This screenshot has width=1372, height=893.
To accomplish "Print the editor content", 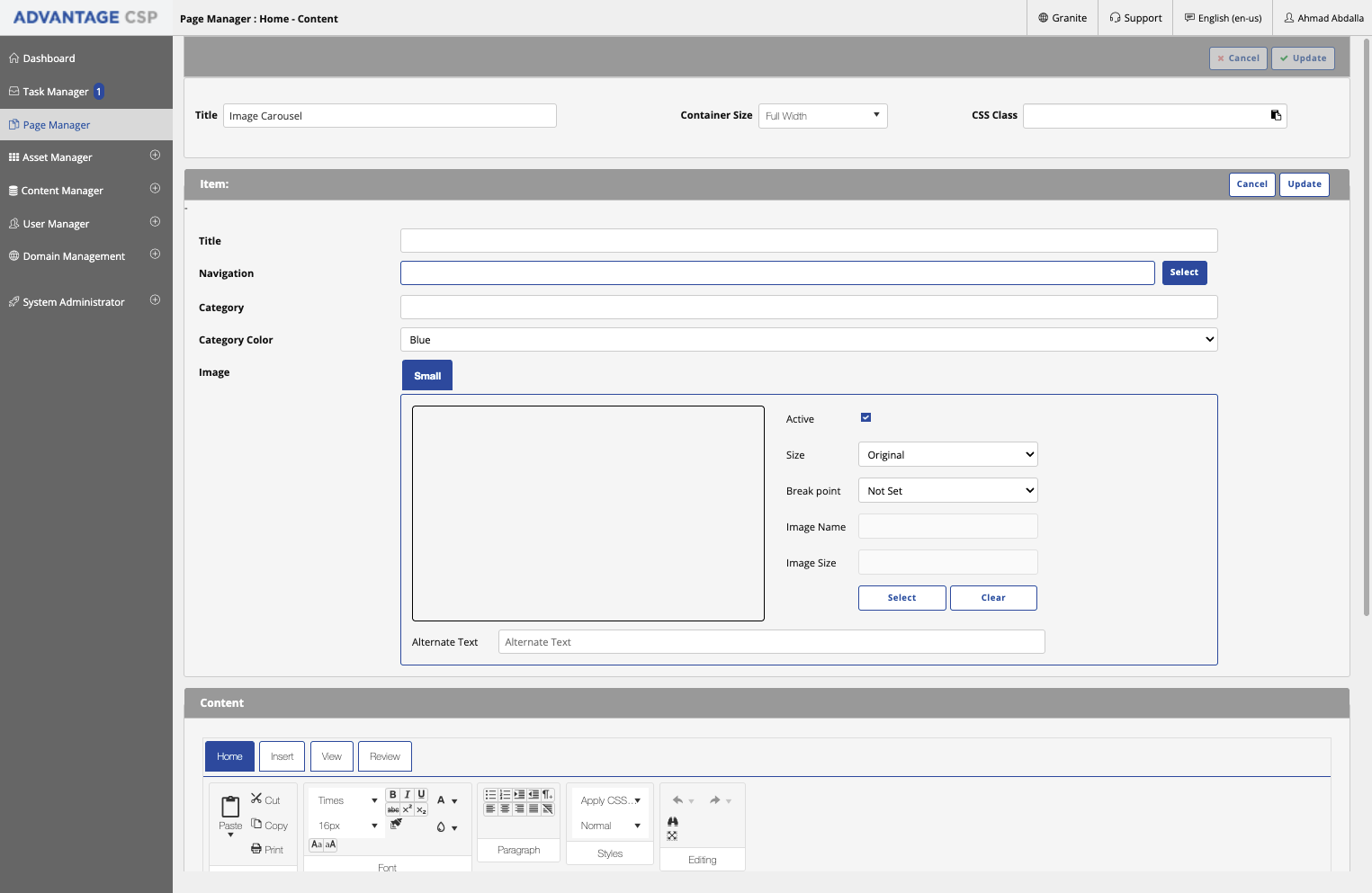I will [267, 849].
